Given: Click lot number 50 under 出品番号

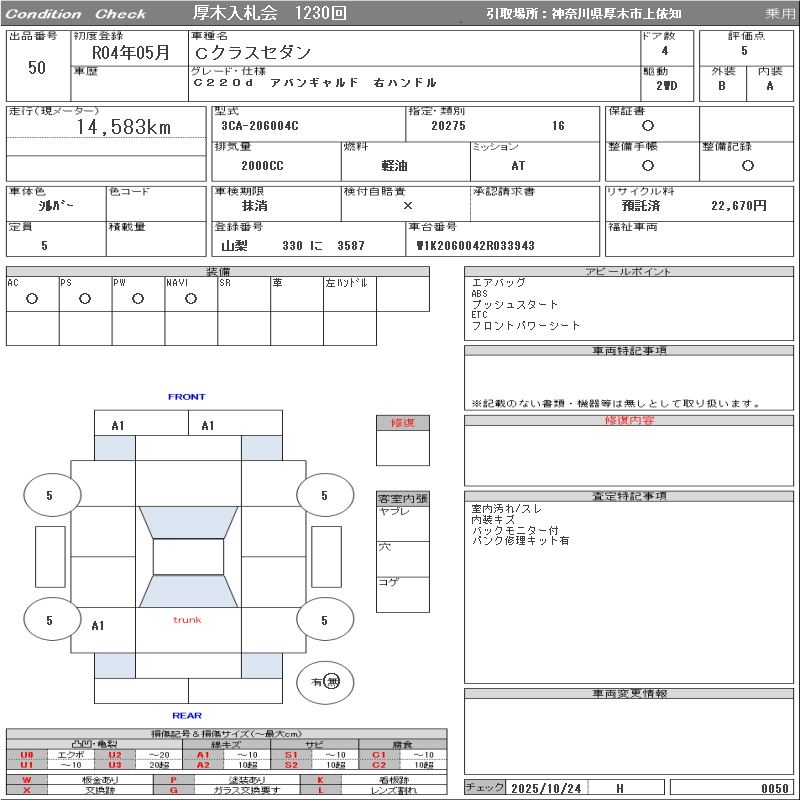Looking at the screenshot, I should 37,68.
